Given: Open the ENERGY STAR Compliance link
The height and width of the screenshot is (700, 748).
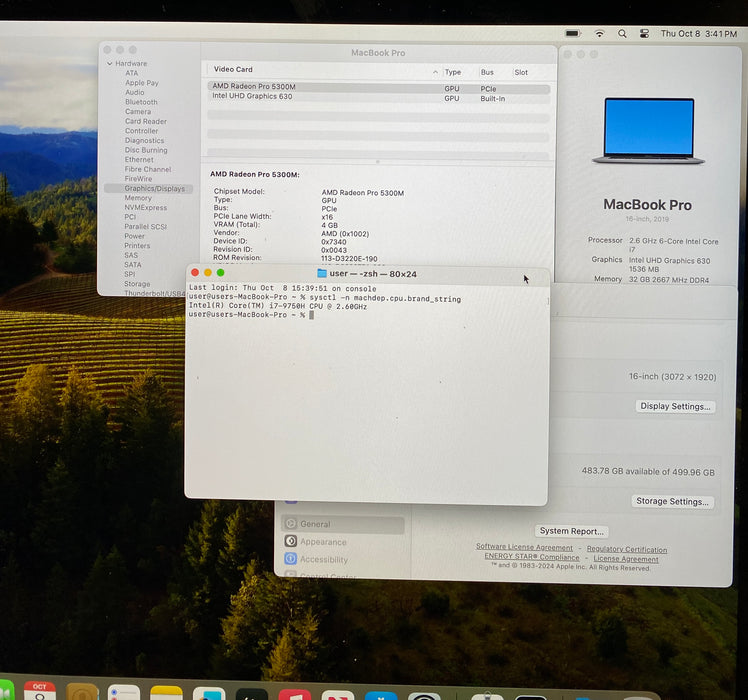Looking at the screenshot, I should click(532, 557).
